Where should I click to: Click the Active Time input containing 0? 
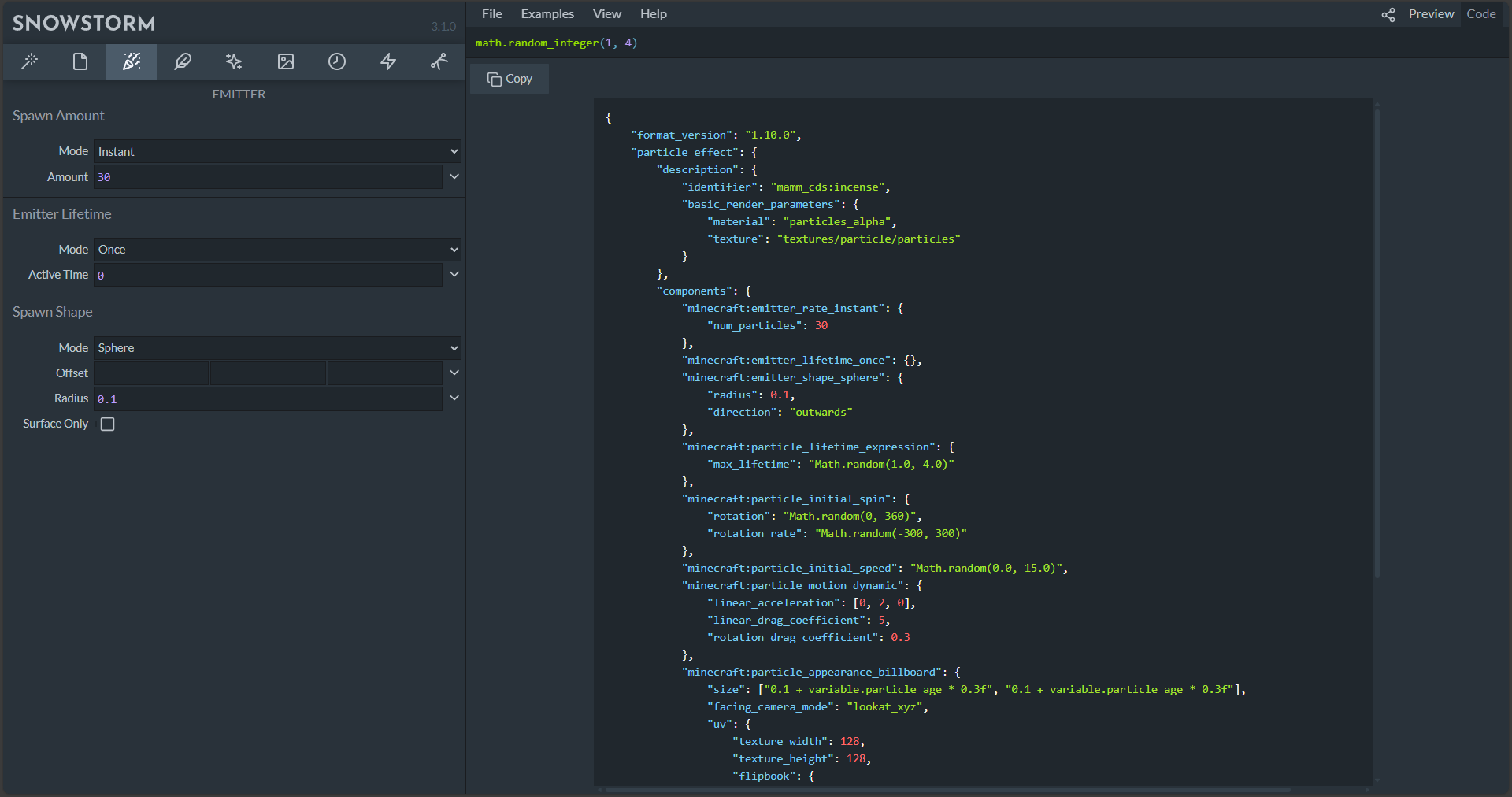pyautogui.click(x=268, y=275)
